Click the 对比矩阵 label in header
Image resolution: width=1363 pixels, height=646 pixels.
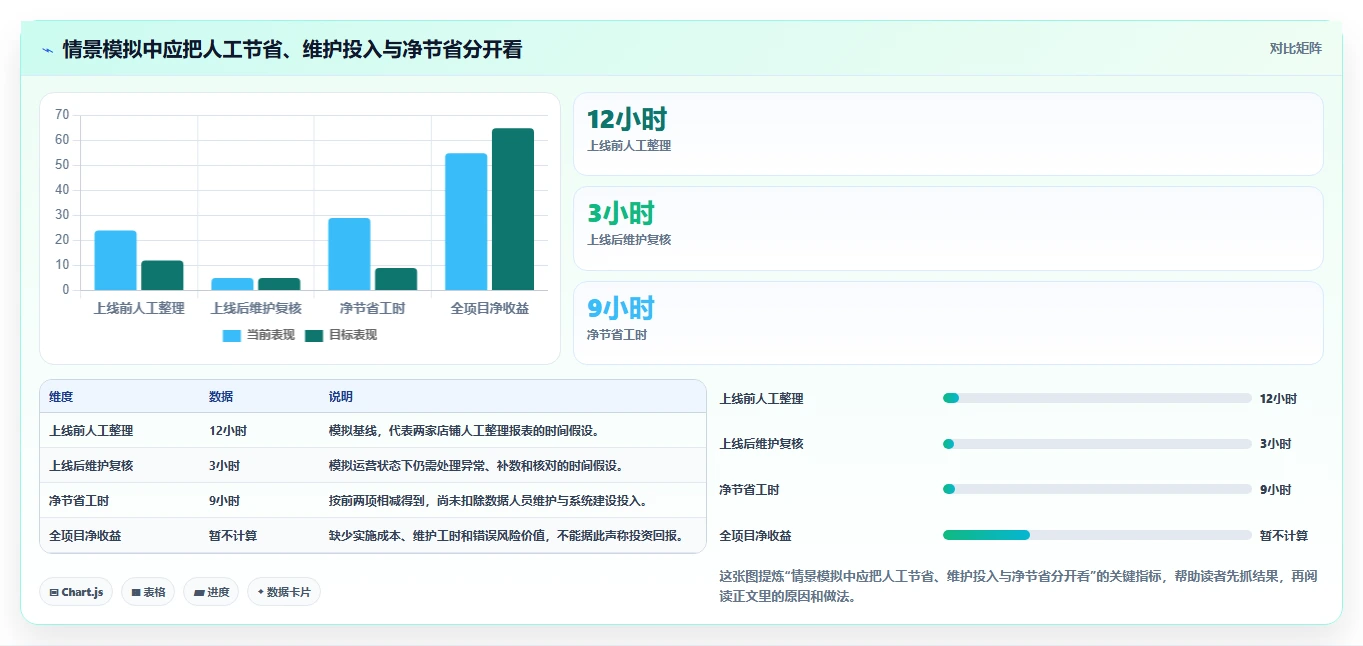(1295, 48)
